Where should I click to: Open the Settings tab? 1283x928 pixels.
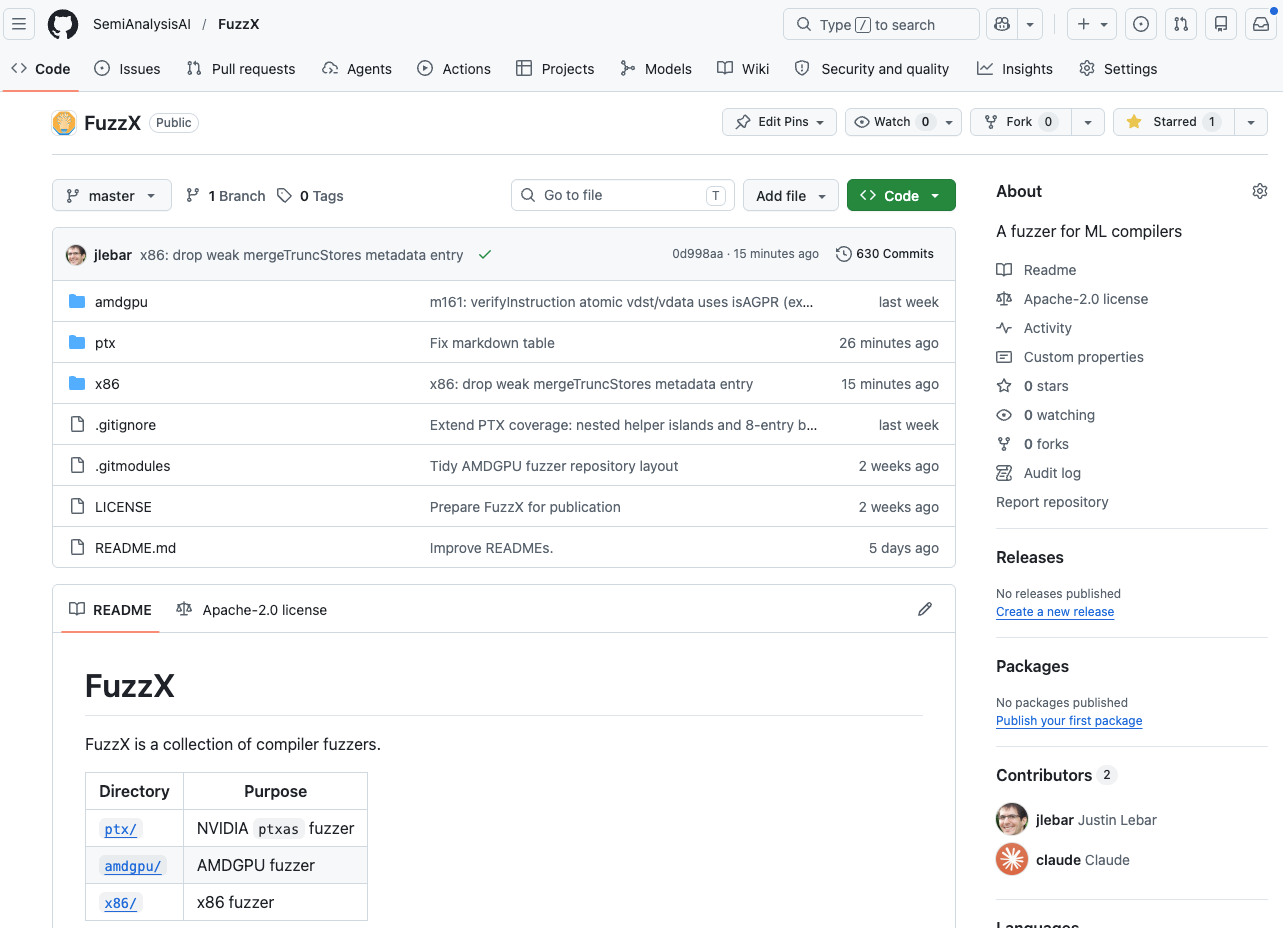(1118, 68)
